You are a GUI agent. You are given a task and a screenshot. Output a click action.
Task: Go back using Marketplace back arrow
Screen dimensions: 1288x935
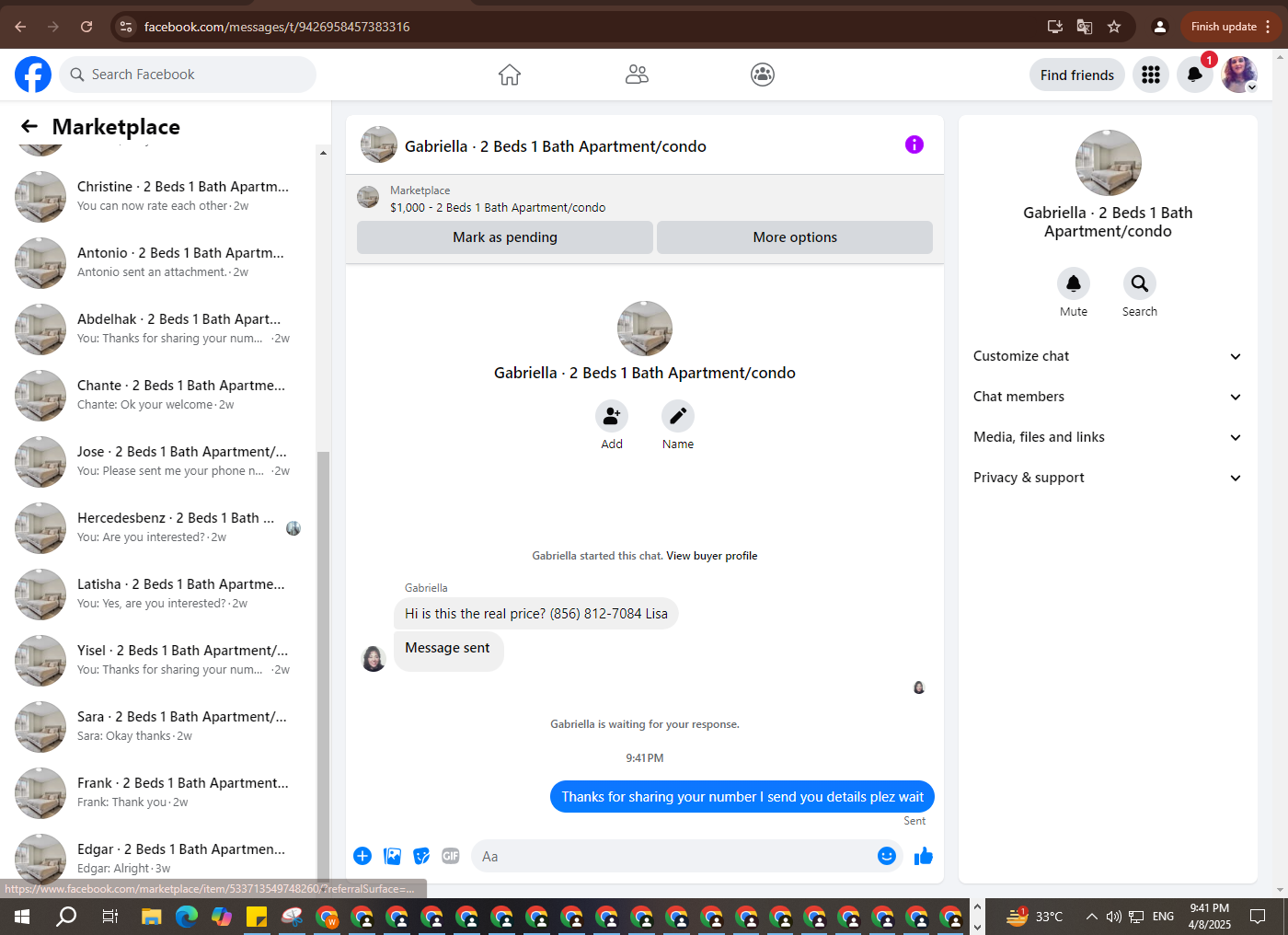click(x=29, y=127)
